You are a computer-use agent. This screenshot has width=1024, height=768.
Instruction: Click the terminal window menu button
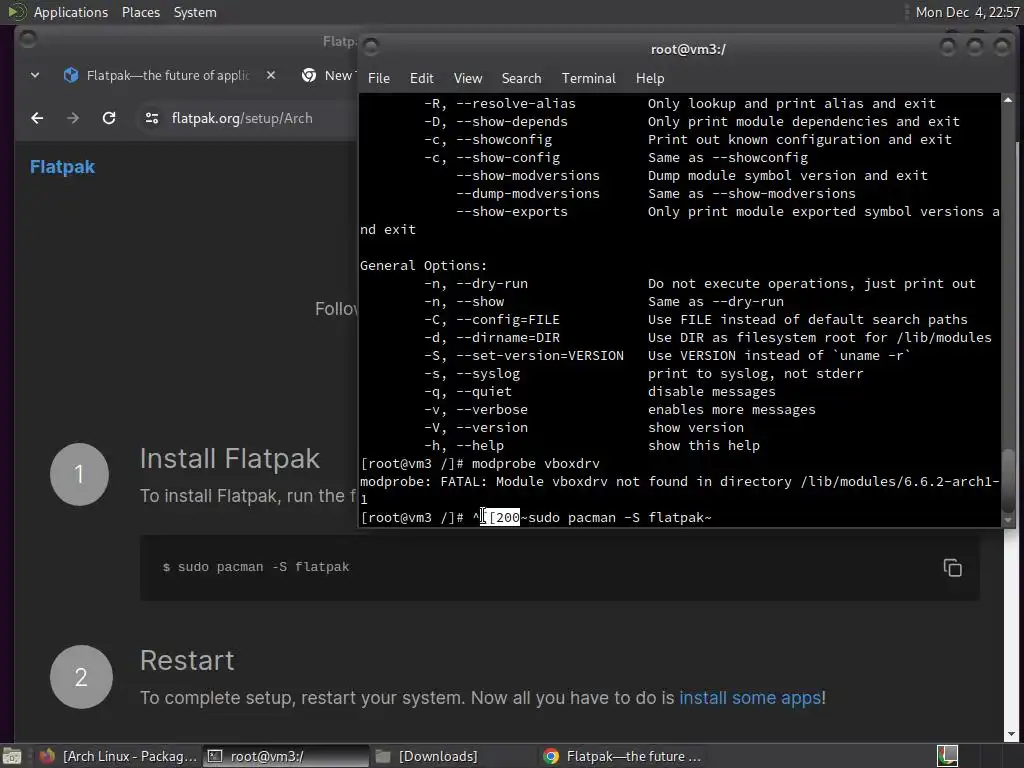[371, 46]
